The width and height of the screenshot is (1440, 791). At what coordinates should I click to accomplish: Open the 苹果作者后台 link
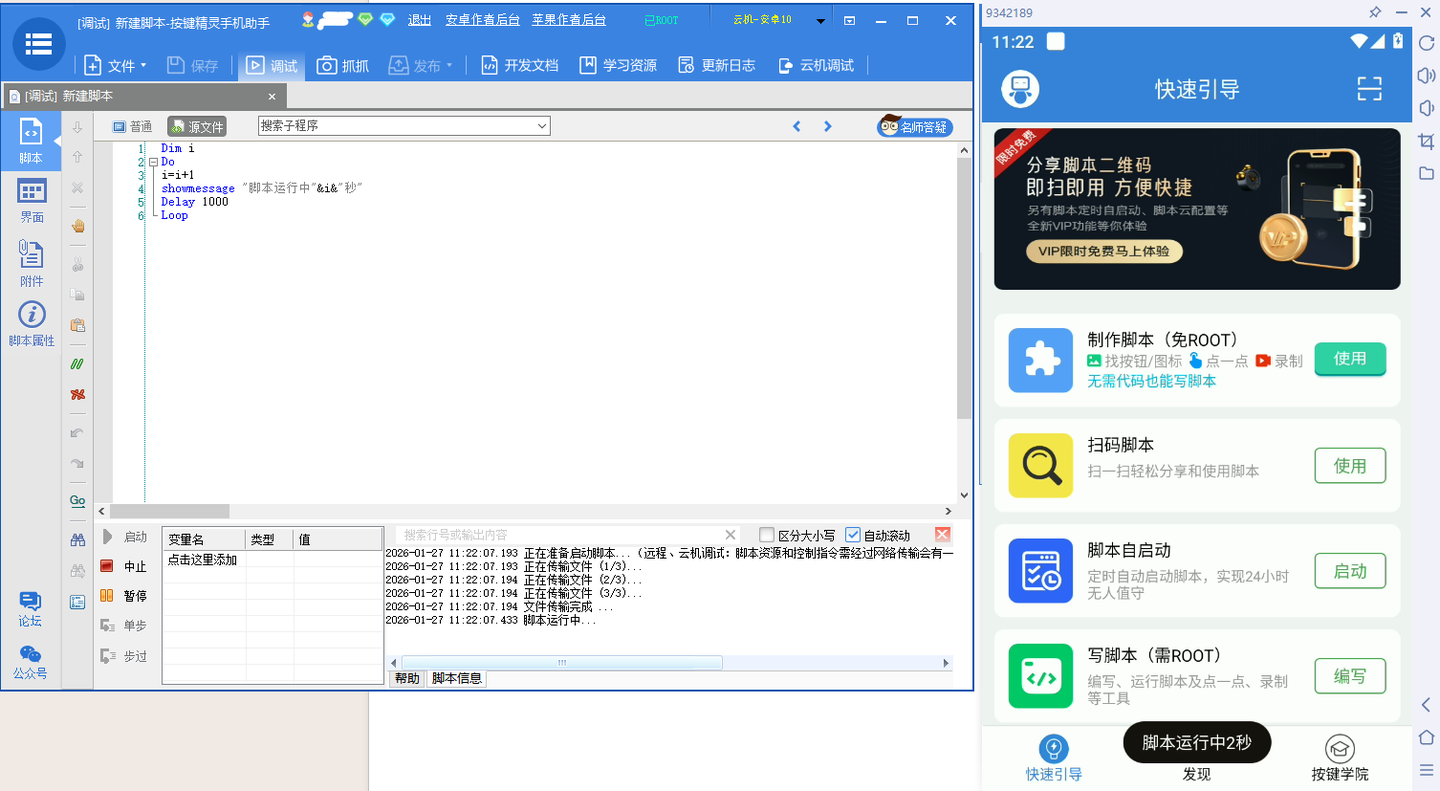click(x=568, y=20)
